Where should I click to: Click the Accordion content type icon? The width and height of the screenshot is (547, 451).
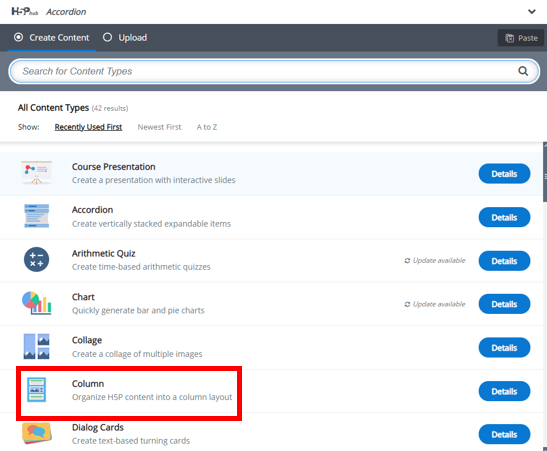click(x=36, y=216)
